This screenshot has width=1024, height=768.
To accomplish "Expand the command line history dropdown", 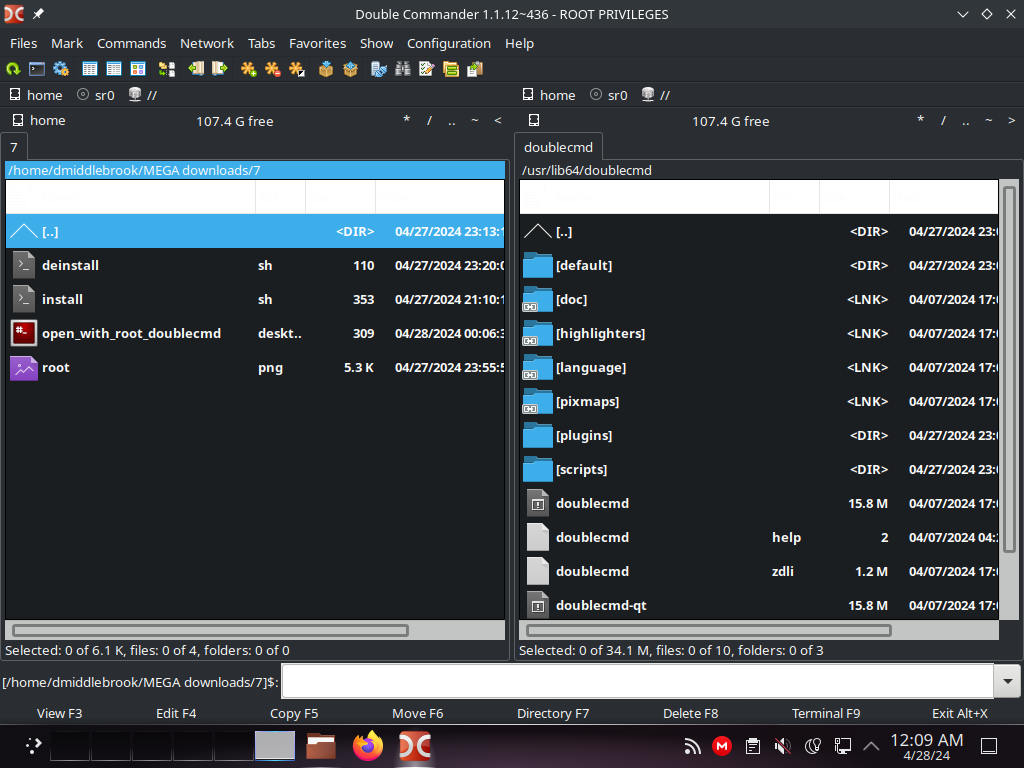I will click(x=1008, y=681).
